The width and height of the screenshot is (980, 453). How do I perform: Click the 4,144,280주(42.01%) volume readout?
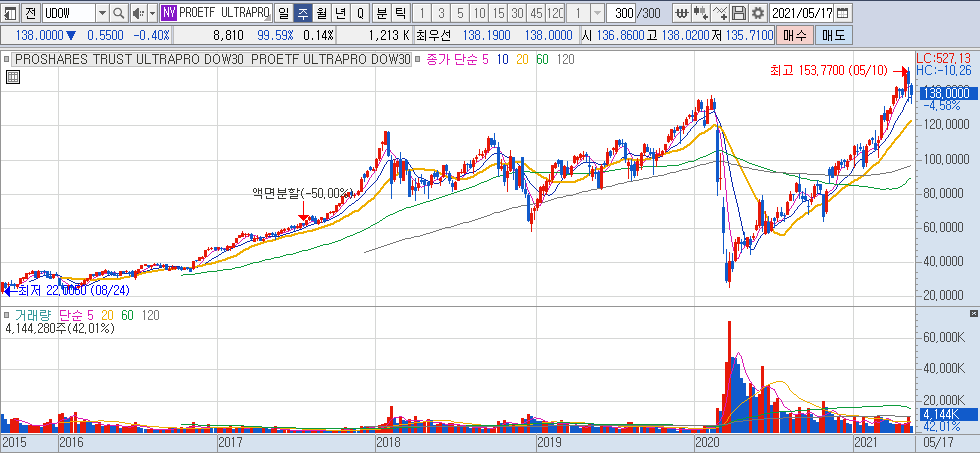pyautogui.click(x=59, y=328)
